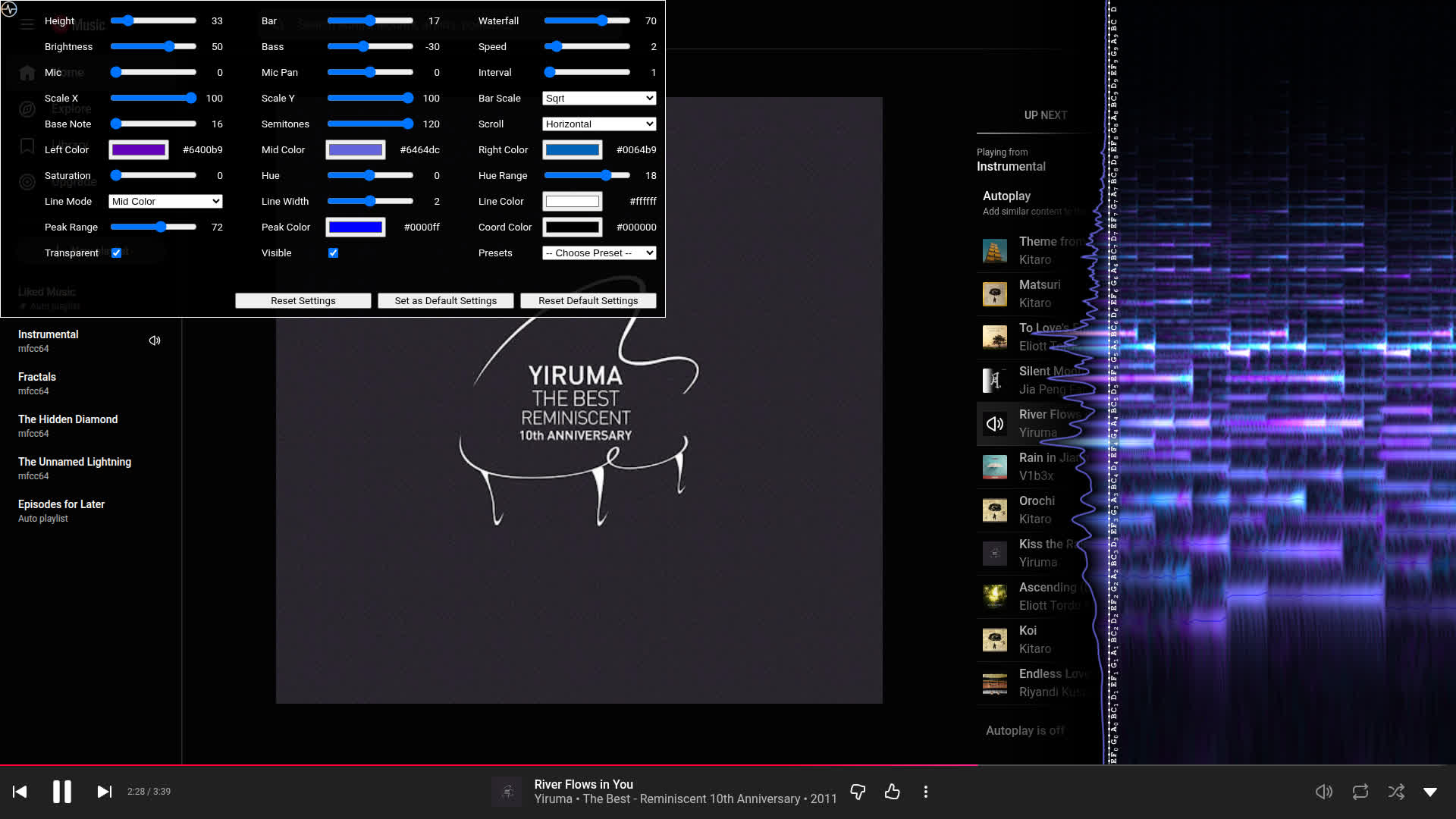Switch to the UP NEXT tab
This screenshot has height=819, width=1456.
pos(1046,115)
